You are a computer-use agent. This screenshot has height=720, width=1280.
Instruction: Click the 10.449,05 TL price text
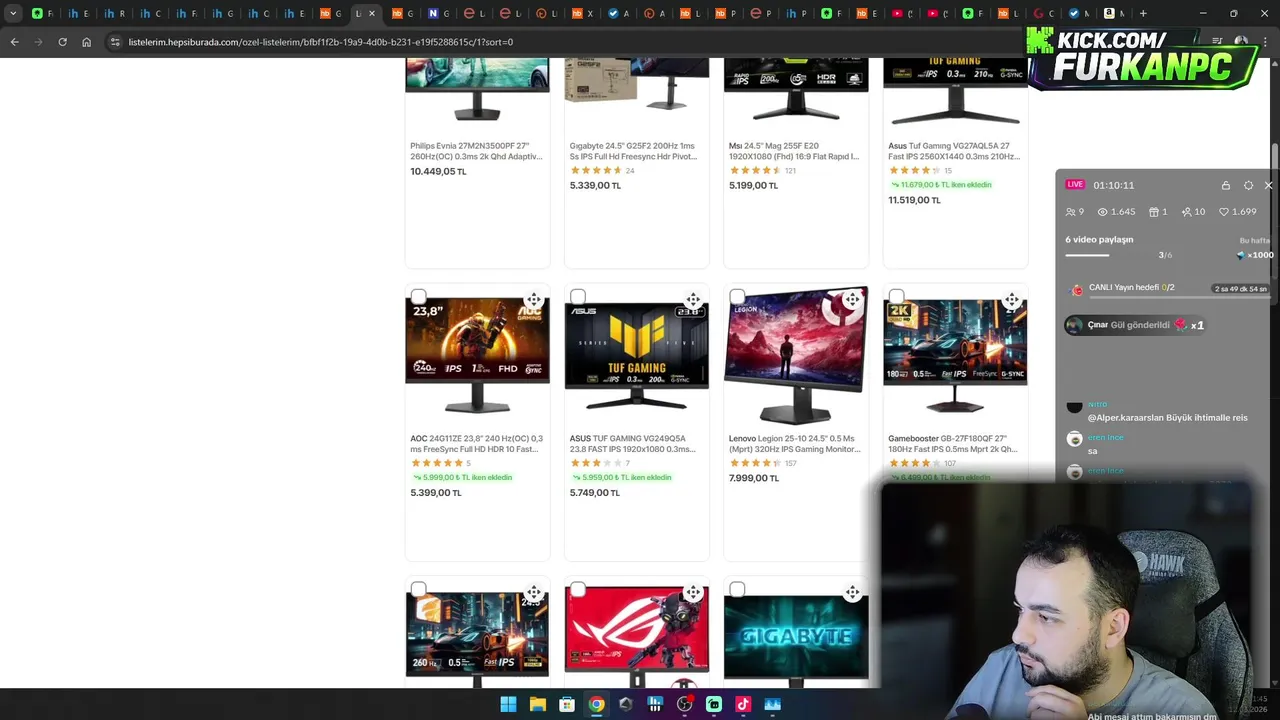click(438, 172)
